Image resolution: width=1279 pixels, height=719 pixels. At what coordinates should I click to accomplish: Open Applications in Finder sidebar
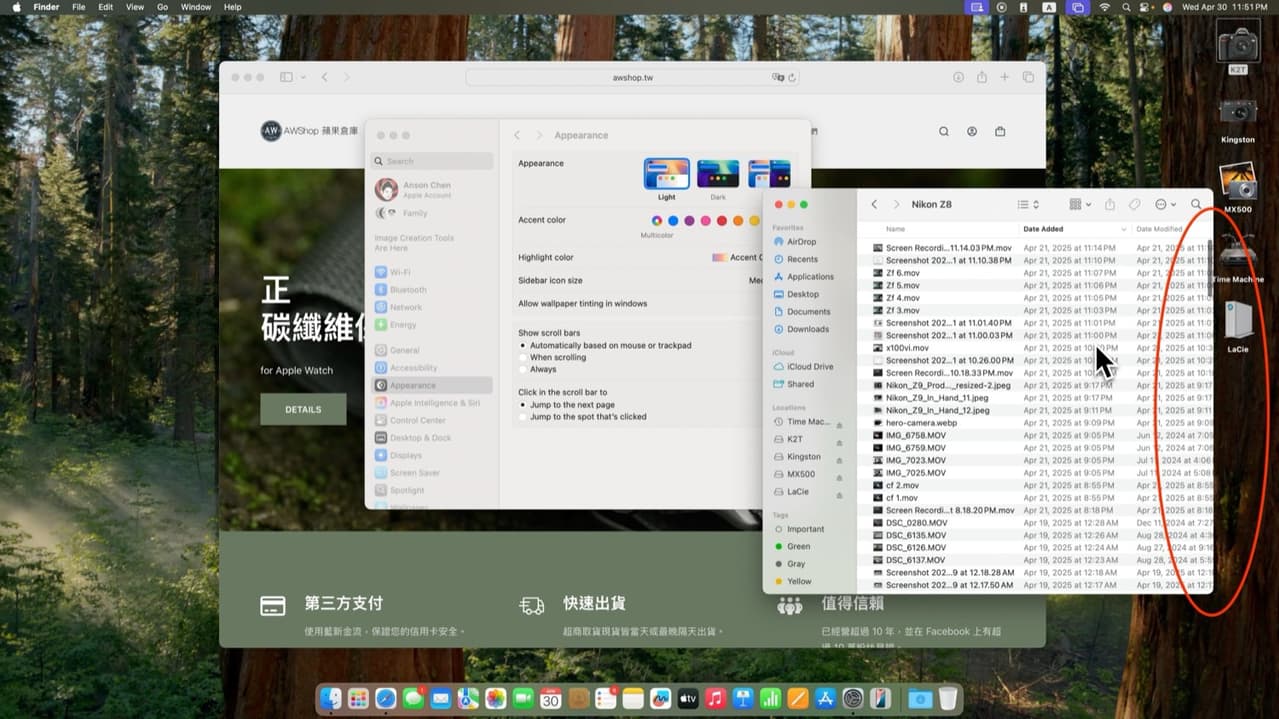(802, 276)
